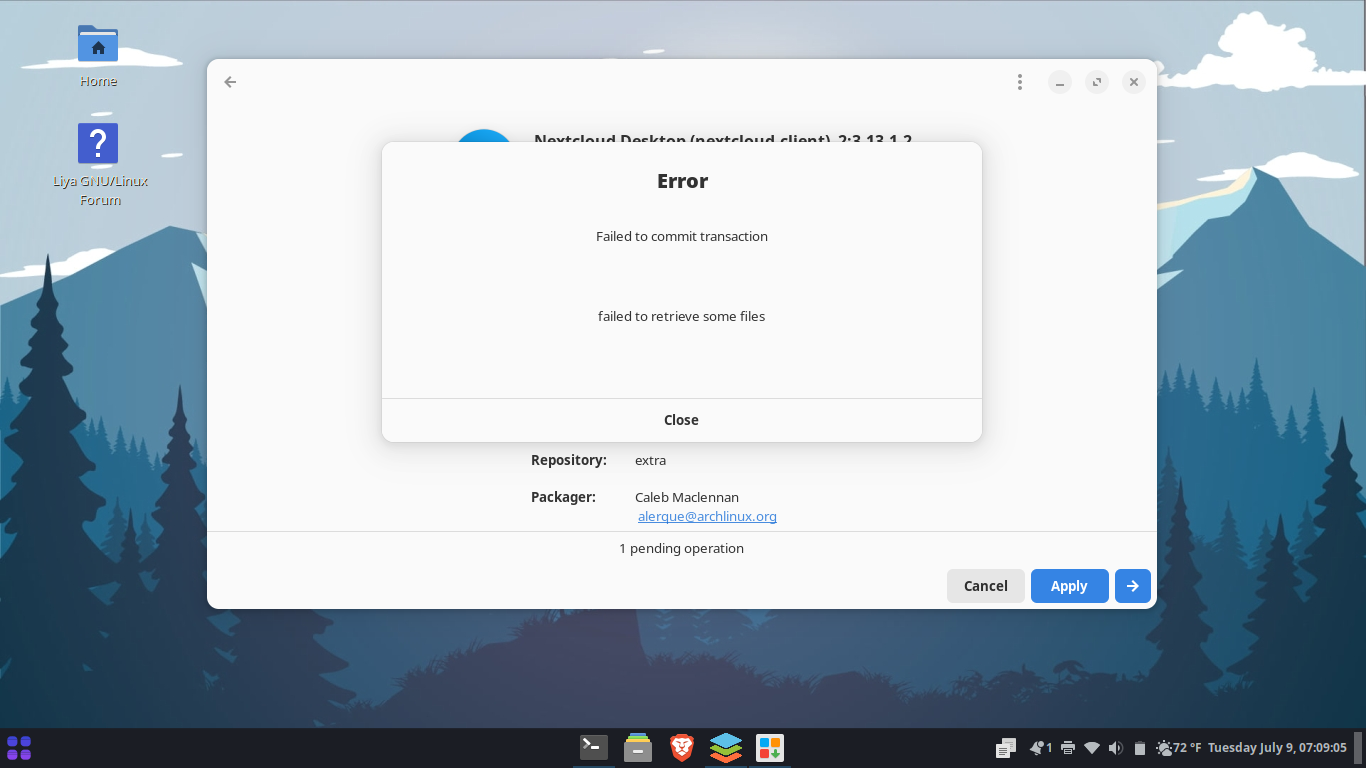Switch to the software manager taskbar icon
The image size is (1366, 768).
coord(770,747)
